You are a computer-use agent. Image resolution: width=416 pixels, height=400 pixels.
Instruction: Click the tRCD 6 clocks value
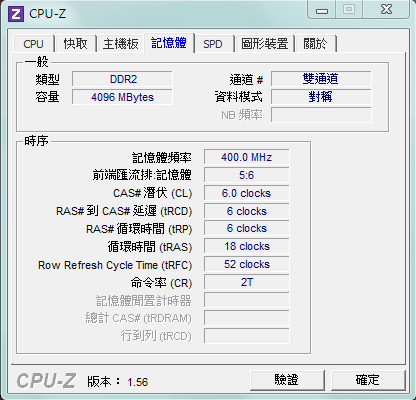247,211
